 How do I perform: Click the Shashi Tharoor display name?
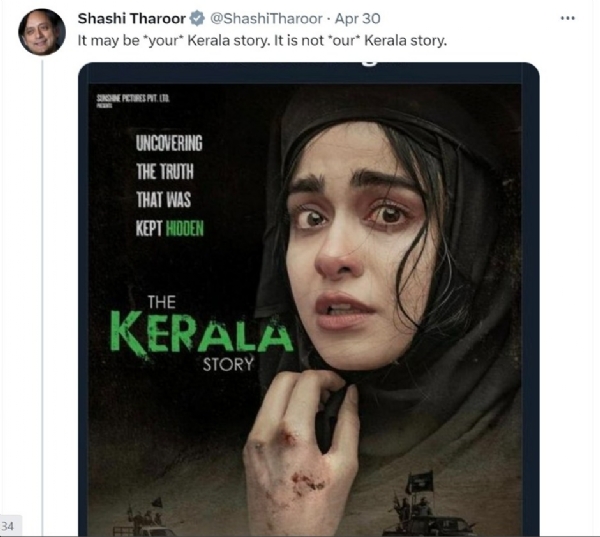point(128,19)
